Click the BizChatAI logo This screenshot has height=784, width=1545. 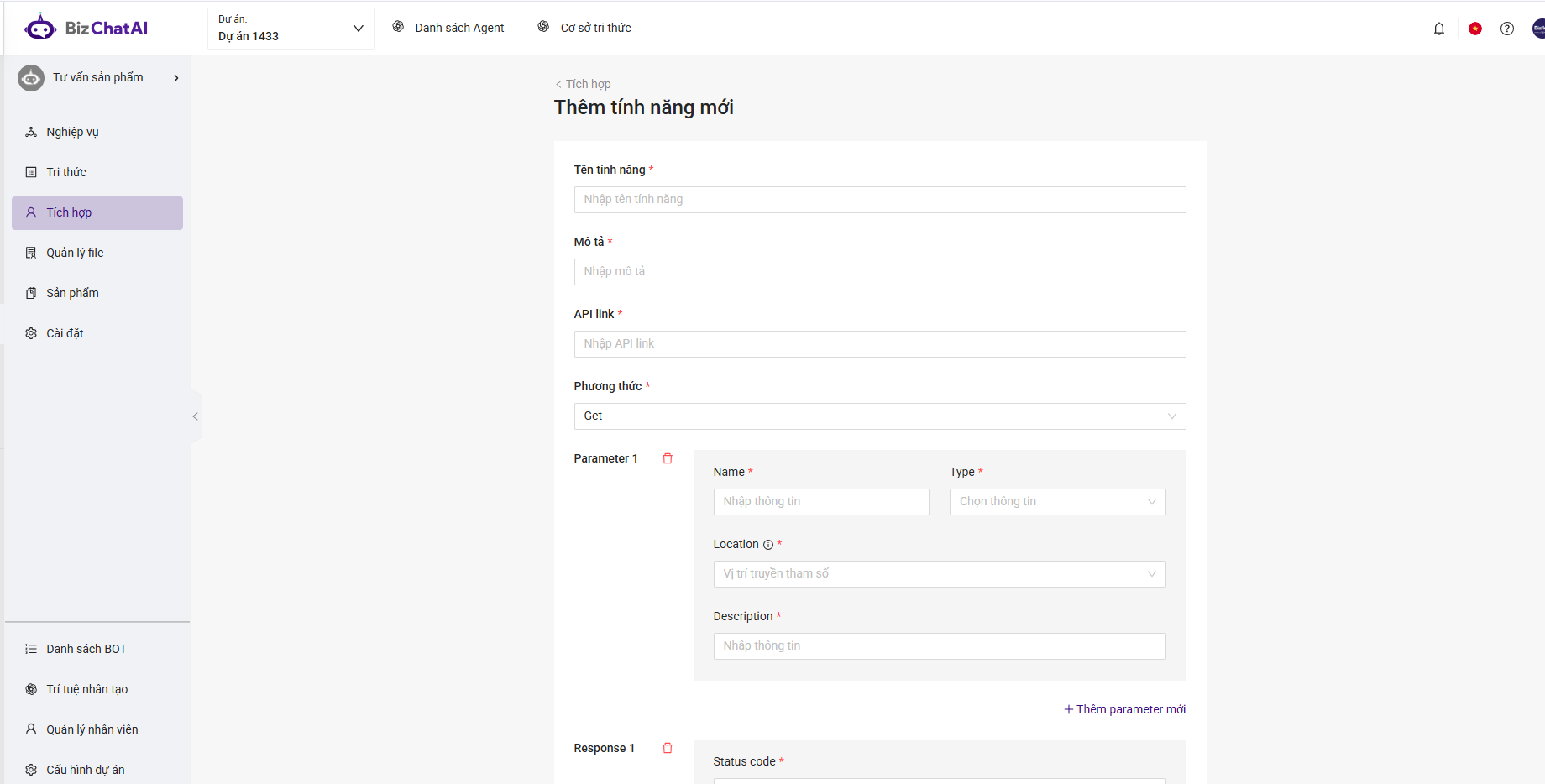pyautogui.click(x=86, y=28)
